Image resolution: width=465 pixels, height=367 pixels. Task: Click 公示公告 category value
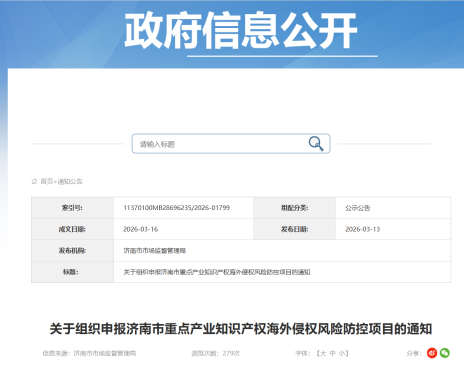coord(358,208)
